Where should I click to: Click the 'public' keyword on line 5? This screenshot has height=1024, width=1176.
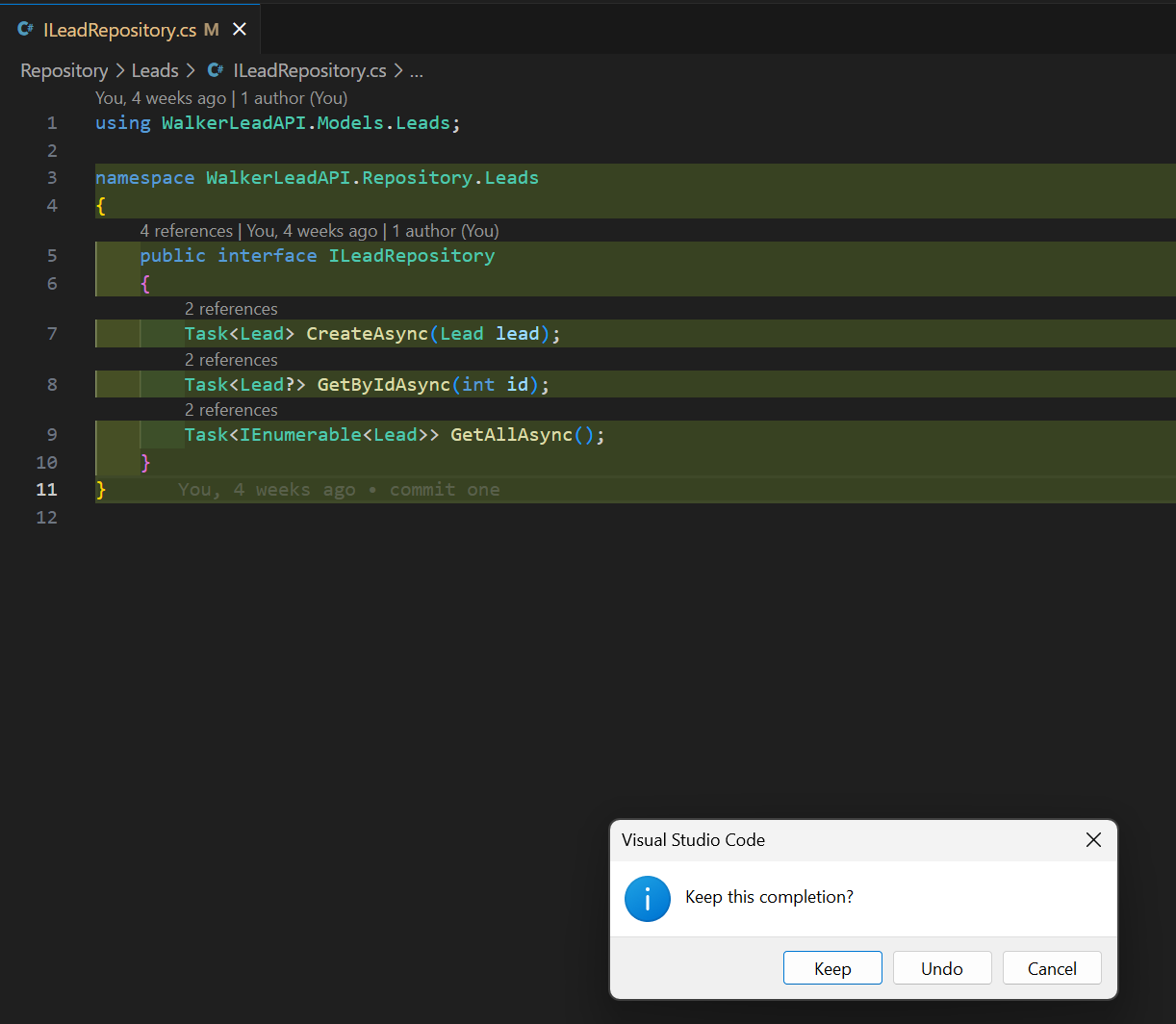pos(173,256)
